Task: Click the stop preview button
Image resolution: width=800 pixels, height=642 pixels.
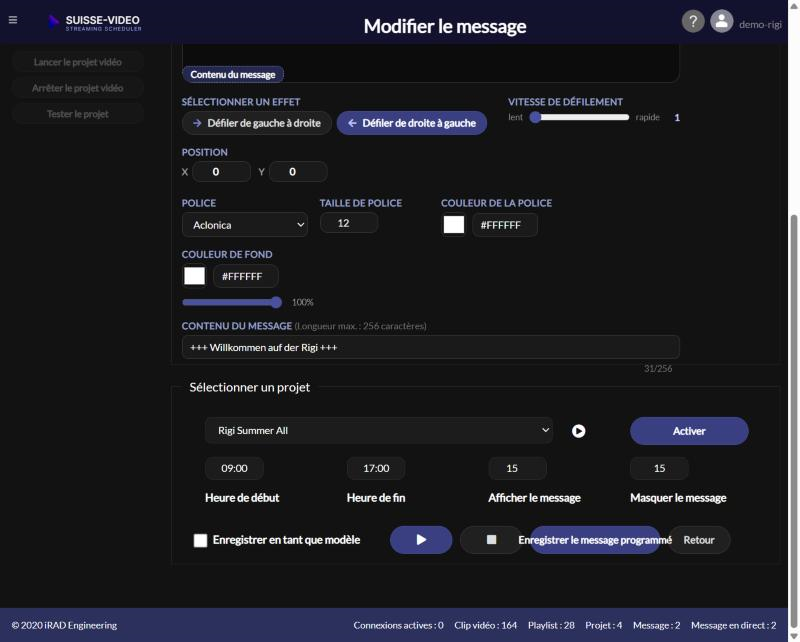Action: (491, 540)
